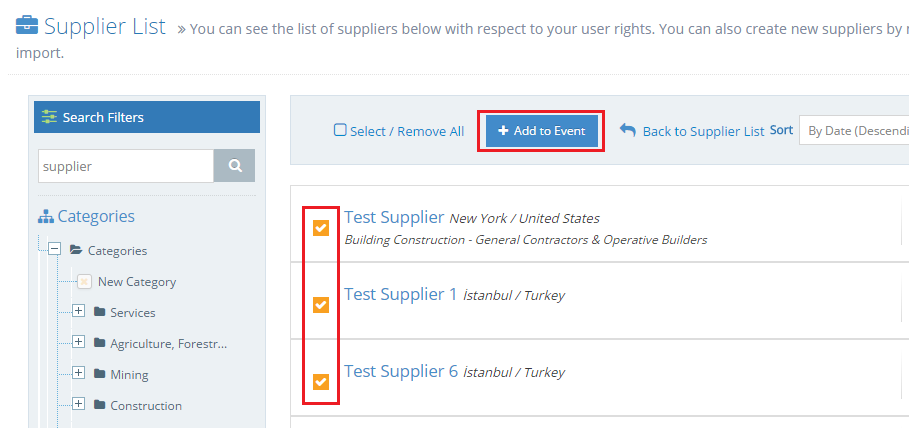
Task: Click the Add to Event button
Action: [x=541, y=131]
